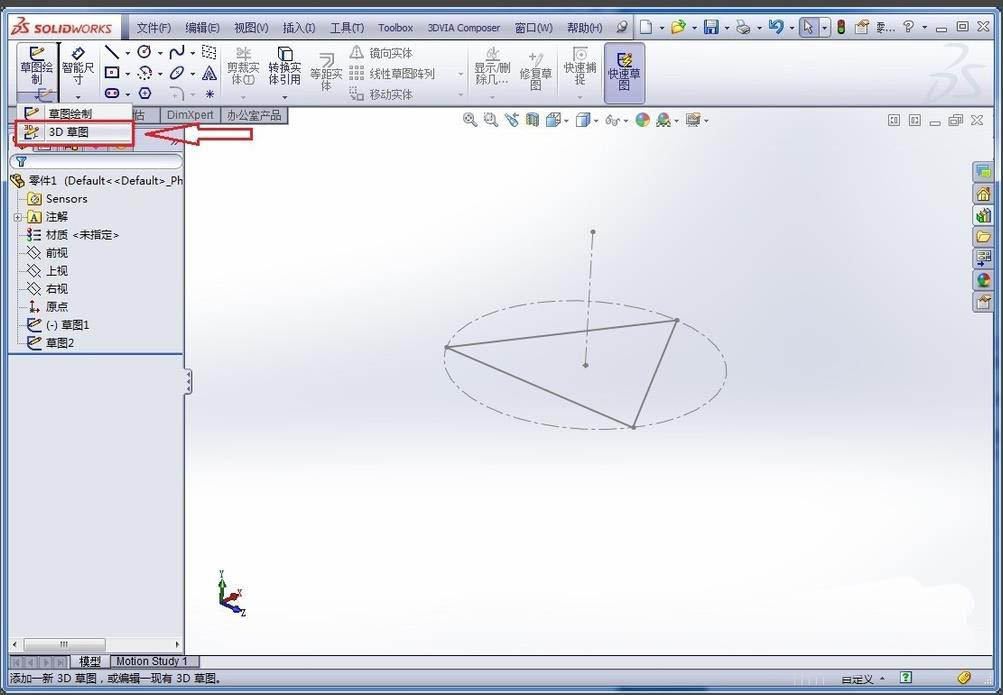The height and width of the screenshot is (695, 1003).
Task: Select the Spline sketch tool
Action: pos(177,52)
